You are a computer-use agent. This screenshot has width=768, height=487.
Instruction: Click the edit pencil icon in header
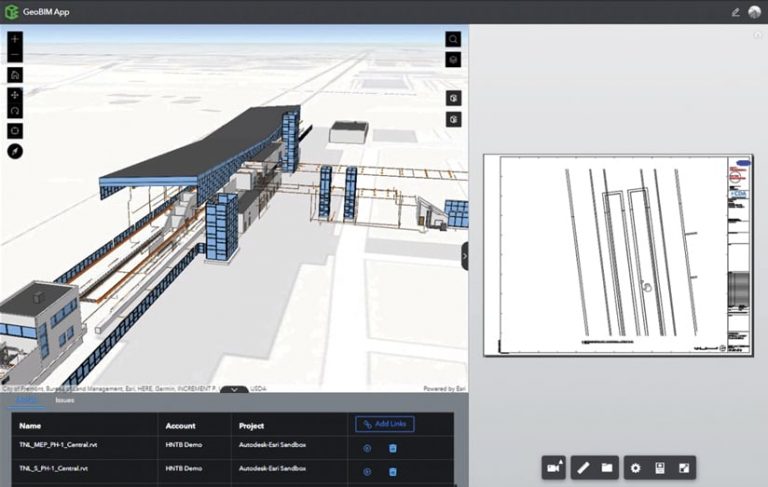coord(735,12)
